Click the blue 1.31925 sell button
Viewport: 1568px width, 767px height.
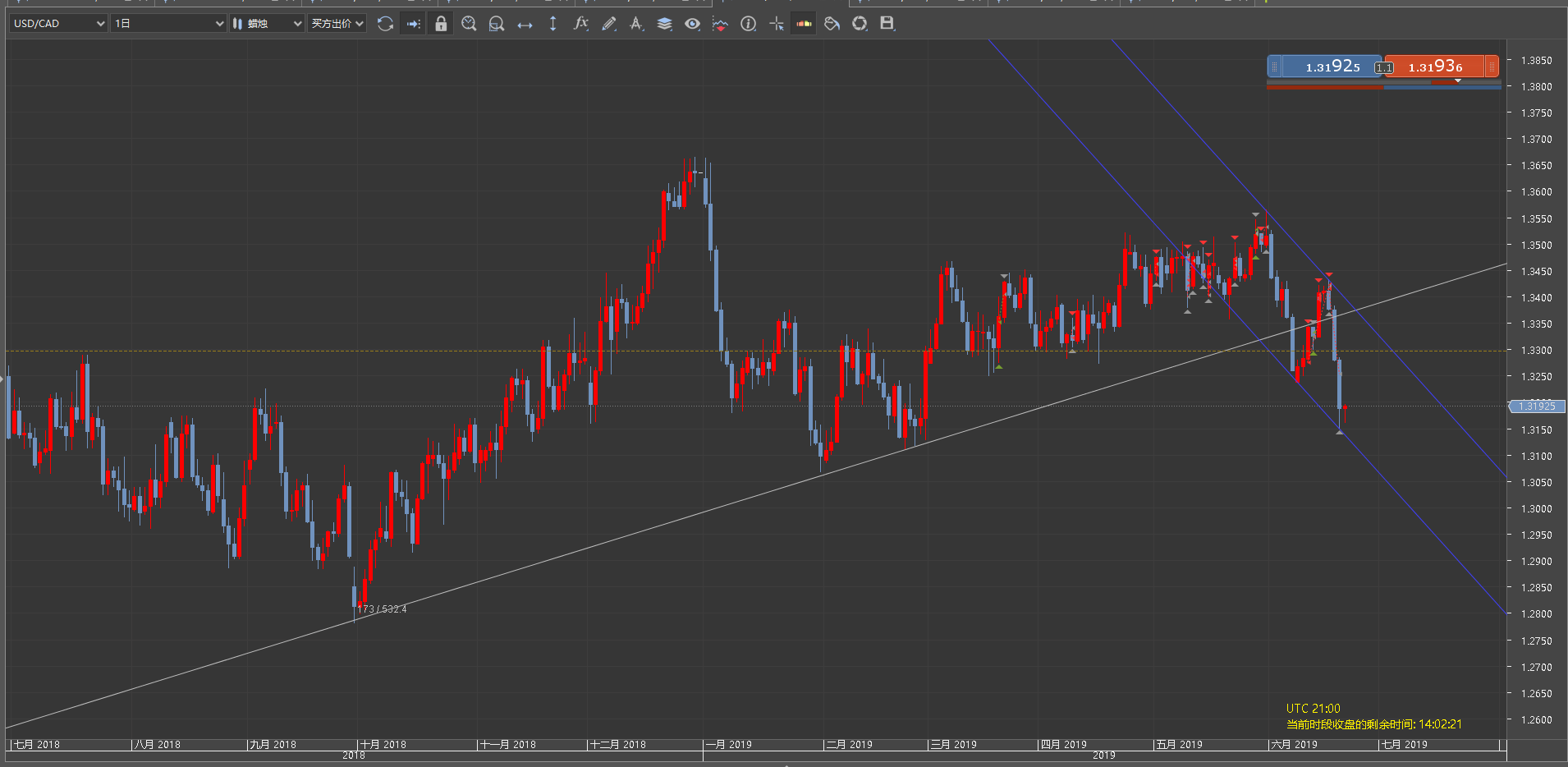1332,67
